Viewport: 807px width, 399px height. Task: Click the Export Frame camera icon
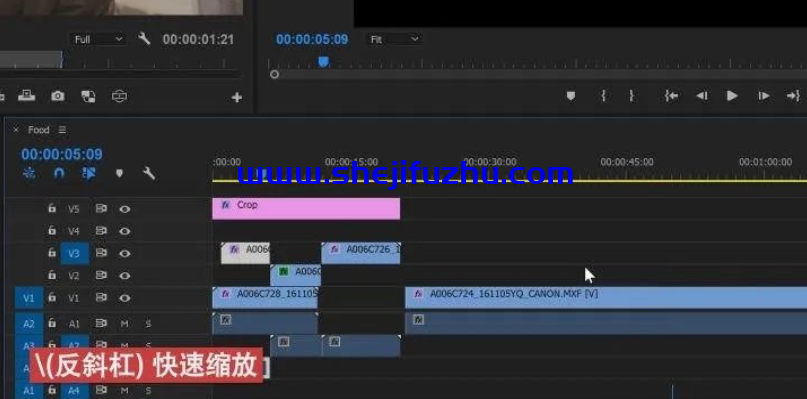[x=58, y=96]
